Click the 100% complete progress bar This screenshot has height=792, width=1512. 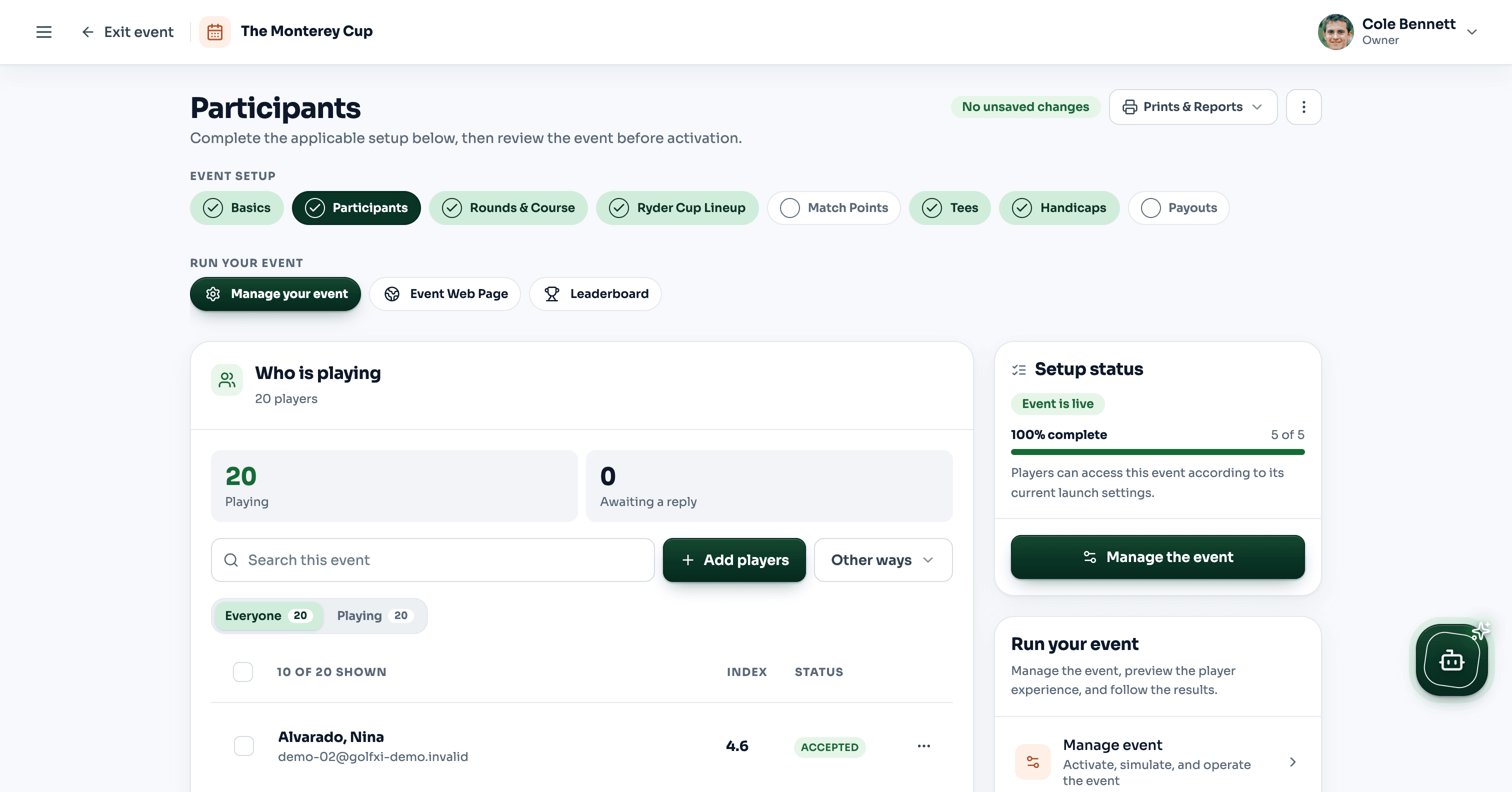[x=1157, y=452]
